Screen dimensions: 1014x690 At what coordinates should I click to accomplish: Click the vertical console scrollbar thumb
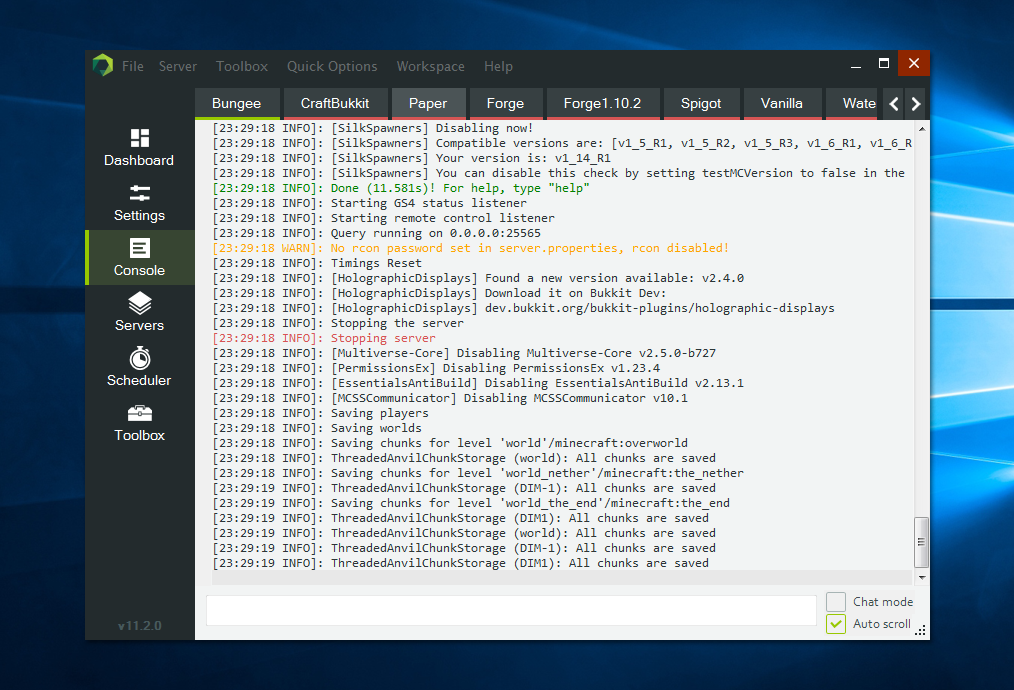coord(921,542)
